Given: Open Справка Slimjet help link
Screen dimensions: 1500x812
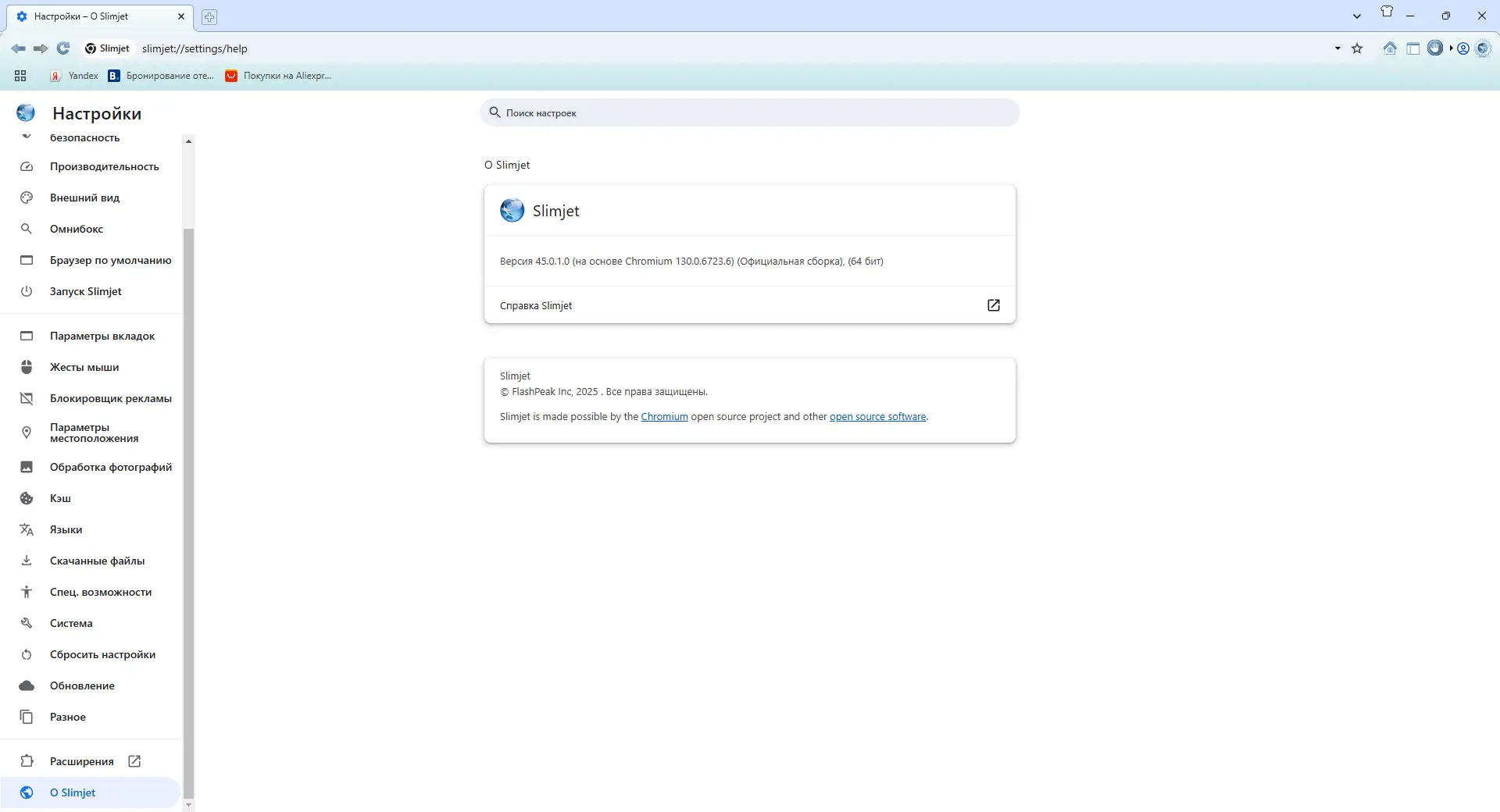Looking at the screenshot, I should 750,305.
